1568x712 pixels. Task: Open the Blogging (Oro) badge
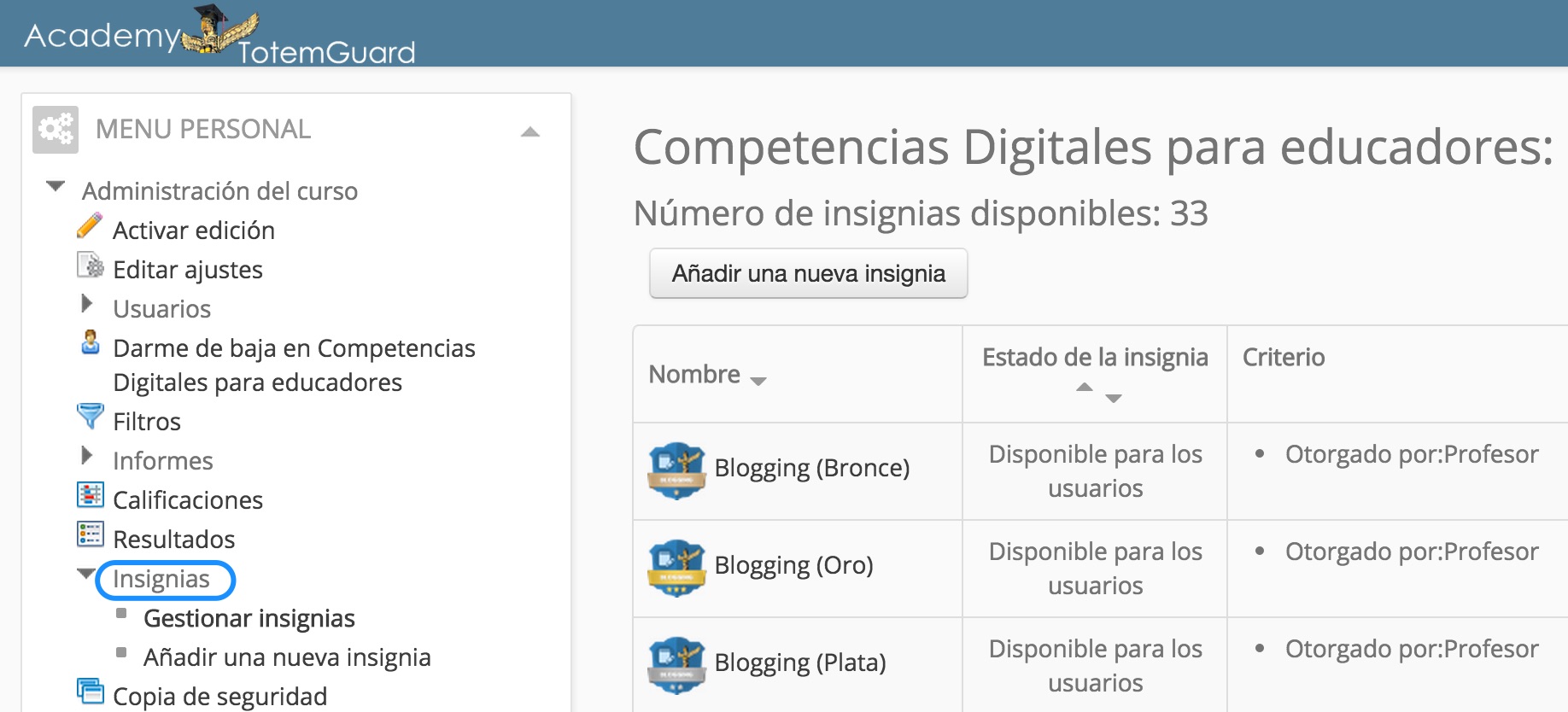[x=794, y=565]
